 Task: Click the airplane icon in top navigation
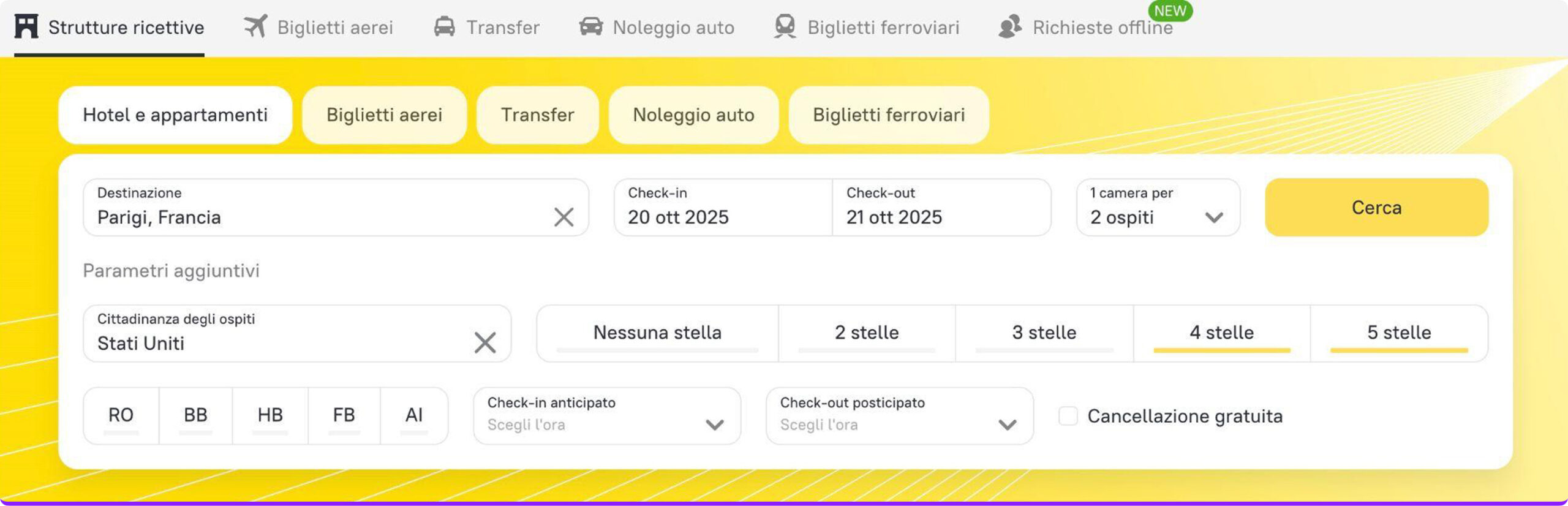255,27
